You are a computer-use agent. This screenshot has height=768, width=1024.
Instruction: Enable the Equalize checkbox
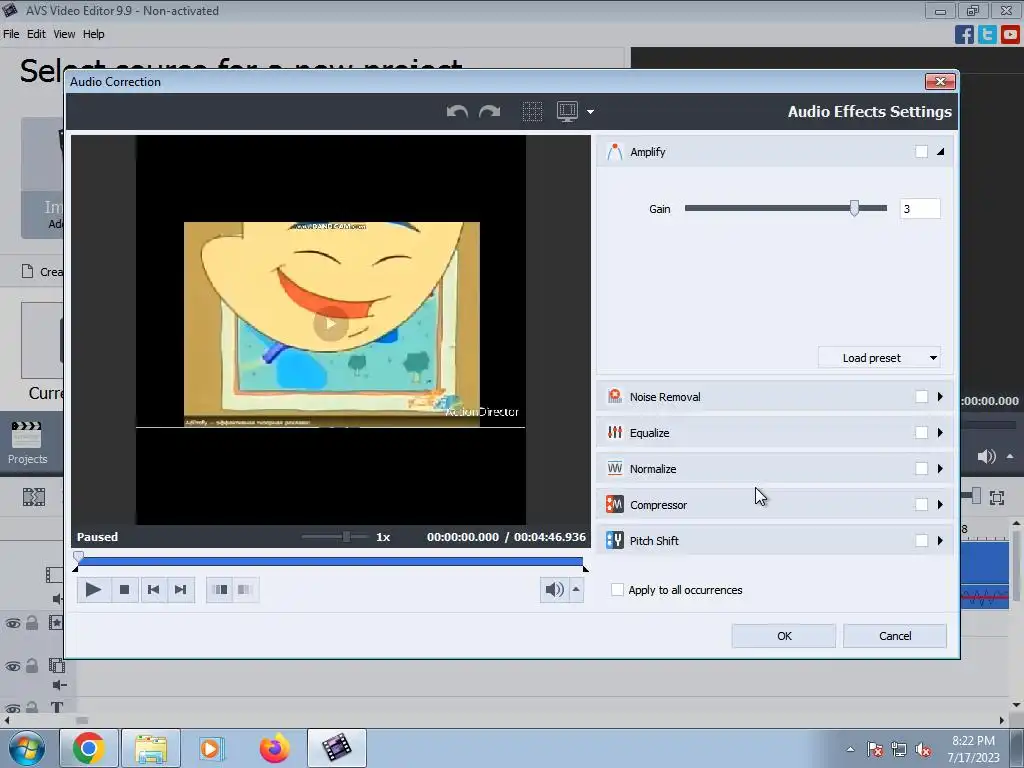pyautogui.click(x=921, y=432)
